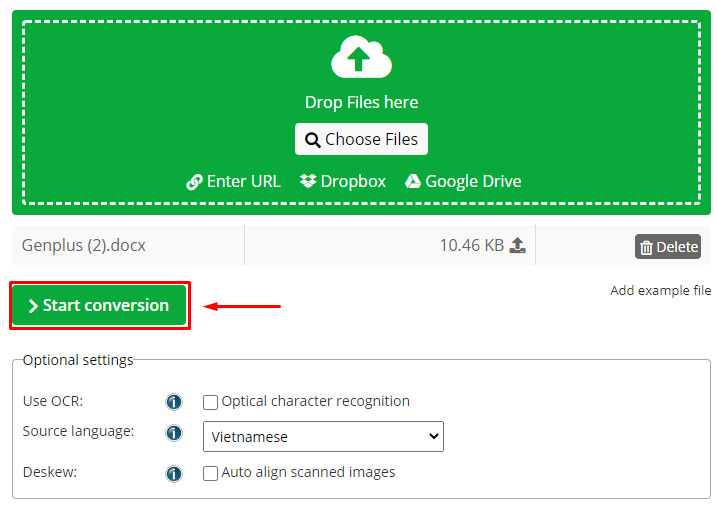This screenshot has height=509, width=718.
Task: Toggle Auto align scanned images checkbox
Action: (x=210, y=473)
